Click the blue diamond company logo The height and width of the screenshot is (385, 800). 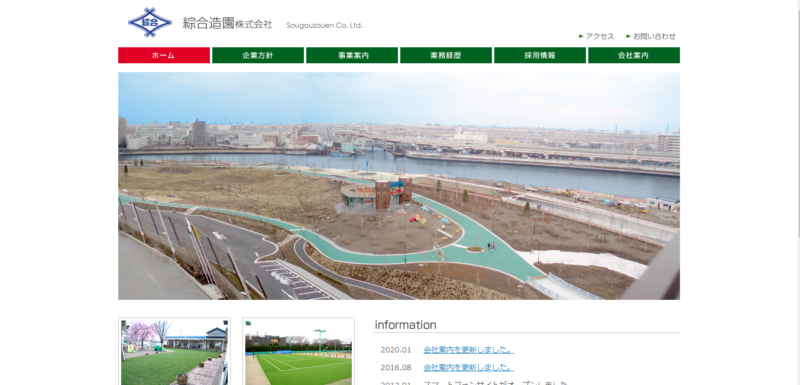149,22
